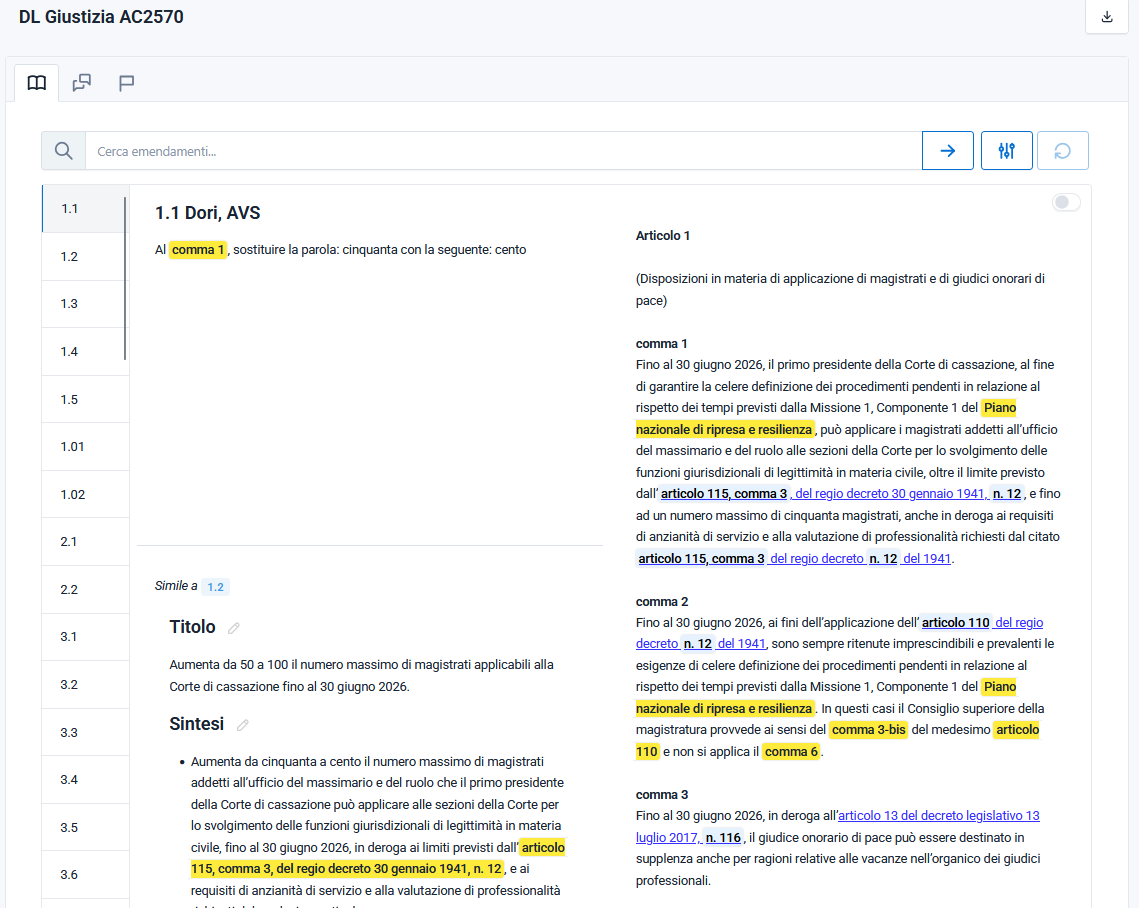Edit the Sintesi with pencil icon

click(x=242, y=725)
